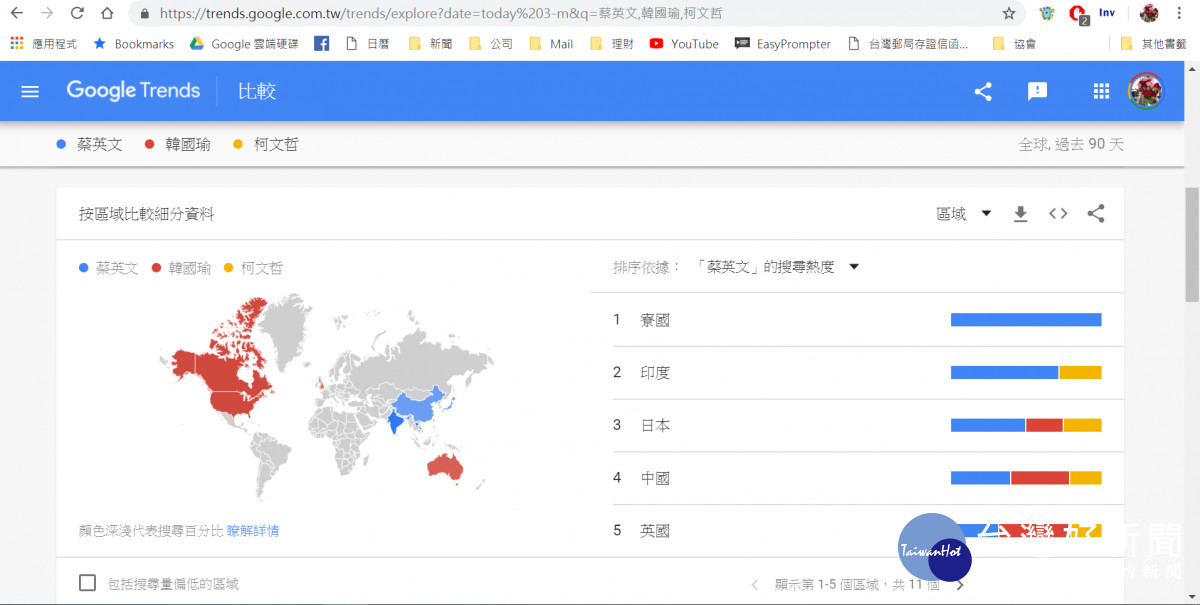The width and height of the screenshot is (1200, 605).
Task: Click the browser forward arrow
Action: point(46,14)
